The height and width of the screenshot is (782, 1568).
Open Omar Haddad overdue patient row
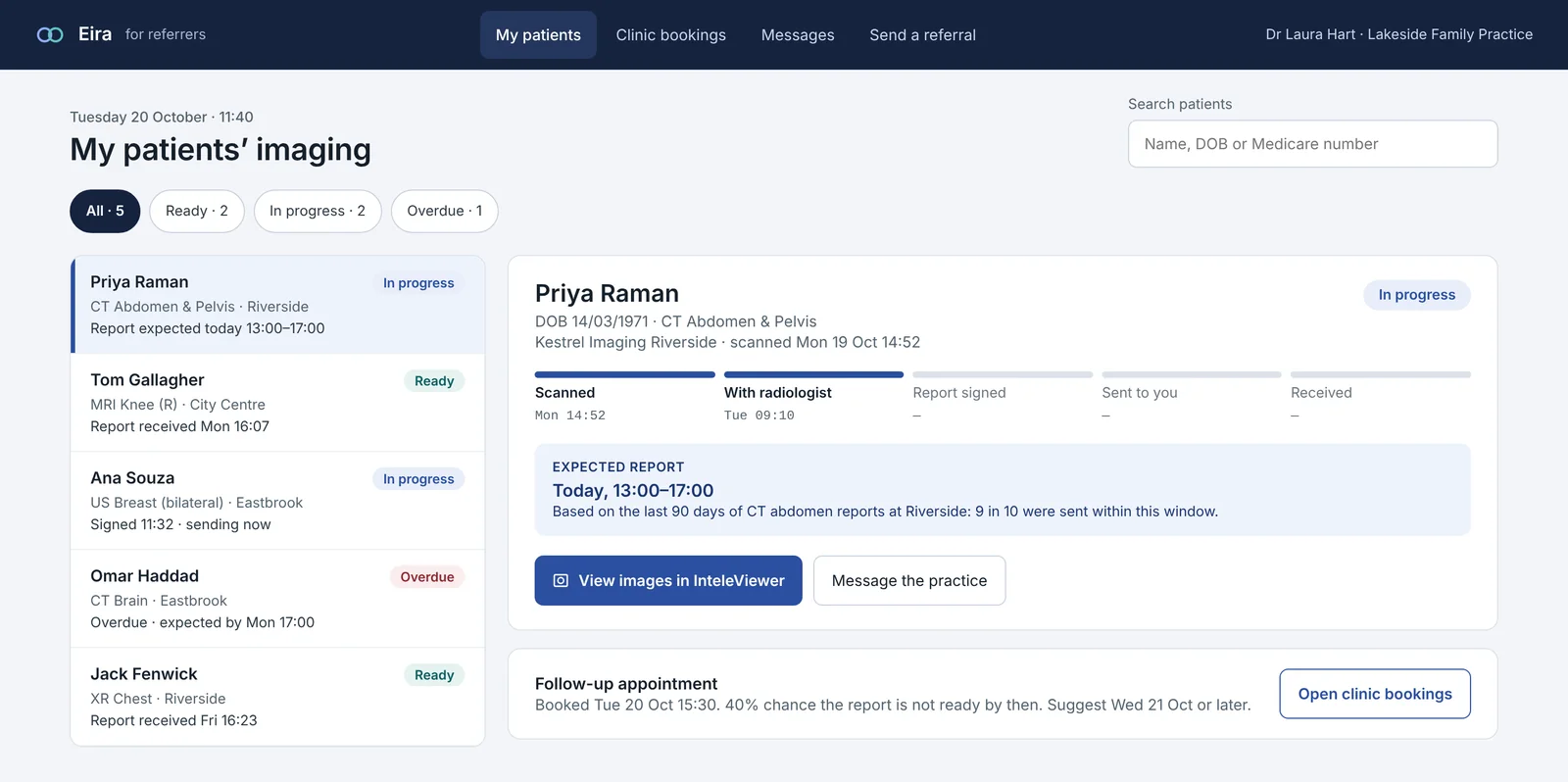[x=278, y=599]
